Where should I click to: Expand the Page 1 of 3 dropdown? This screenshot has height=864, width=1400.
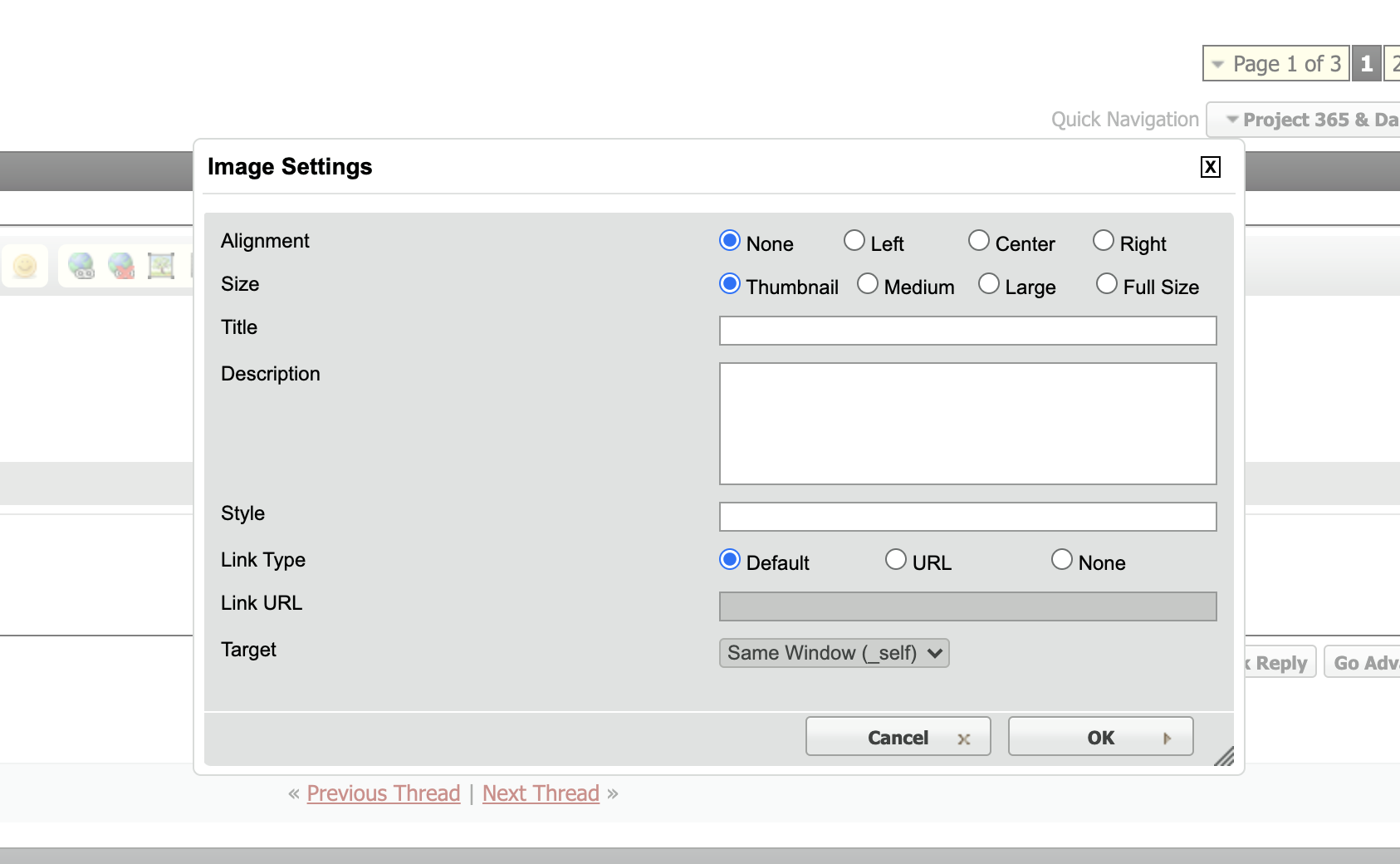click(1275, 64)
